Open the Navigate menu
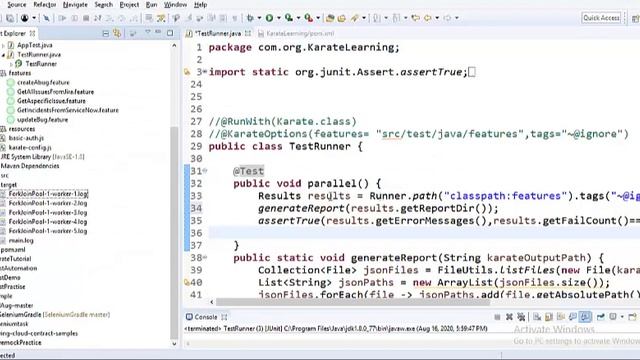The height and width of the screenshot is (360, 640). click(75, 5)
